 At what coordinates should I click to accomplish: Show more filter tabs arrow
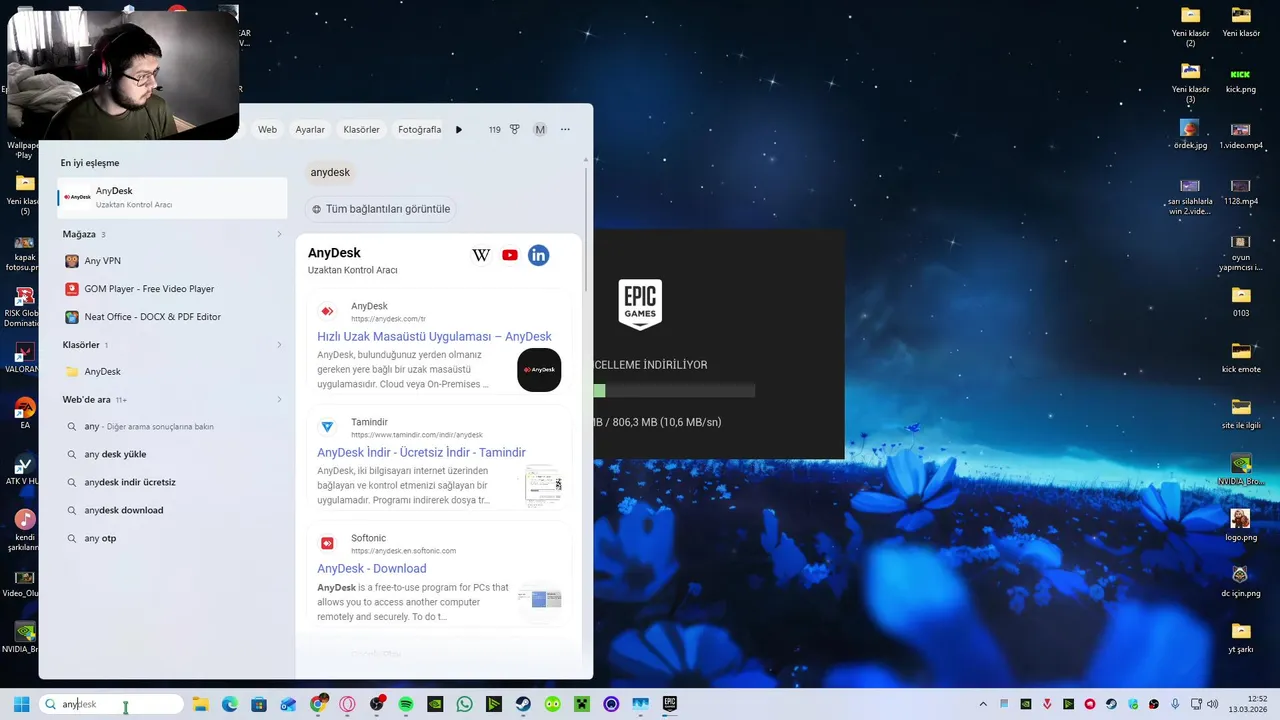click(x=459, y=130)
